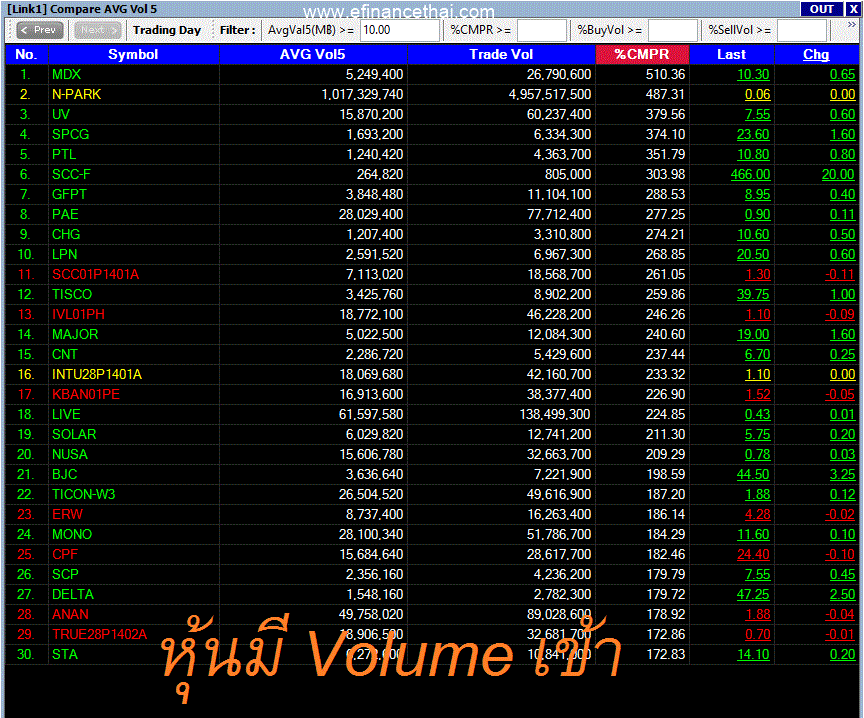This screenshot has width=864, height=718.
Task: Focus the %BuyVol filter input field
Action: tap(673, 30)
